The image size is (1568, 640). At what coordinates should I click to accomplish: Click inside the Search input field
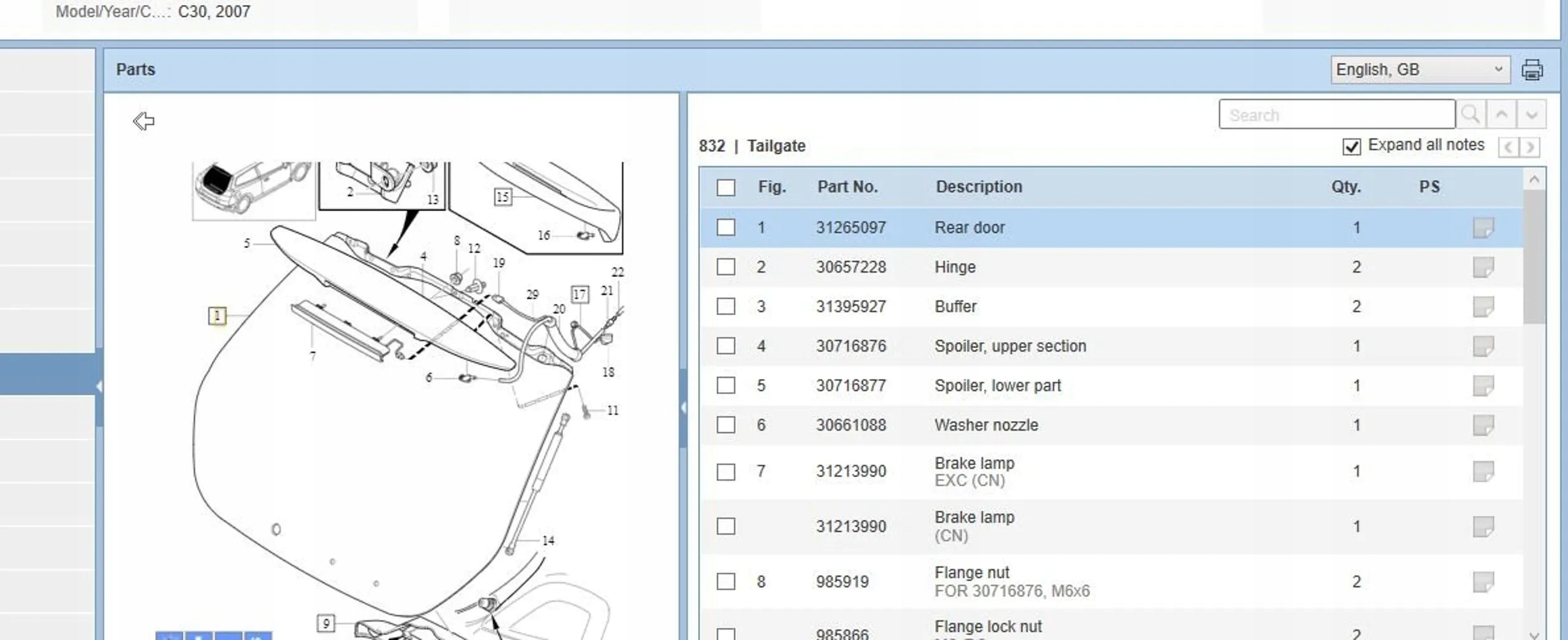[1336, 115]
